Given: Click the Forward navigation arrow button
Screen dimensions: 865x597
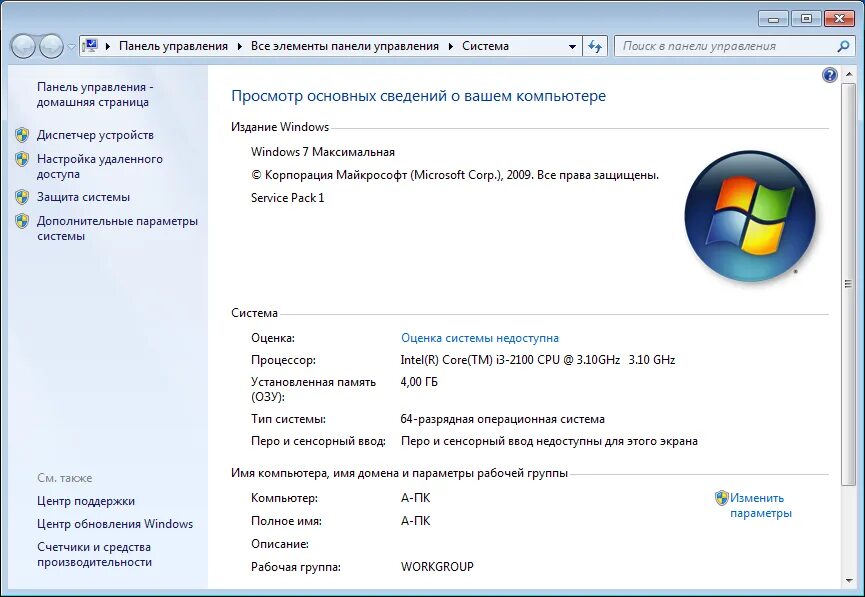Looking at the screenshot, I should [x=51, y=46].
